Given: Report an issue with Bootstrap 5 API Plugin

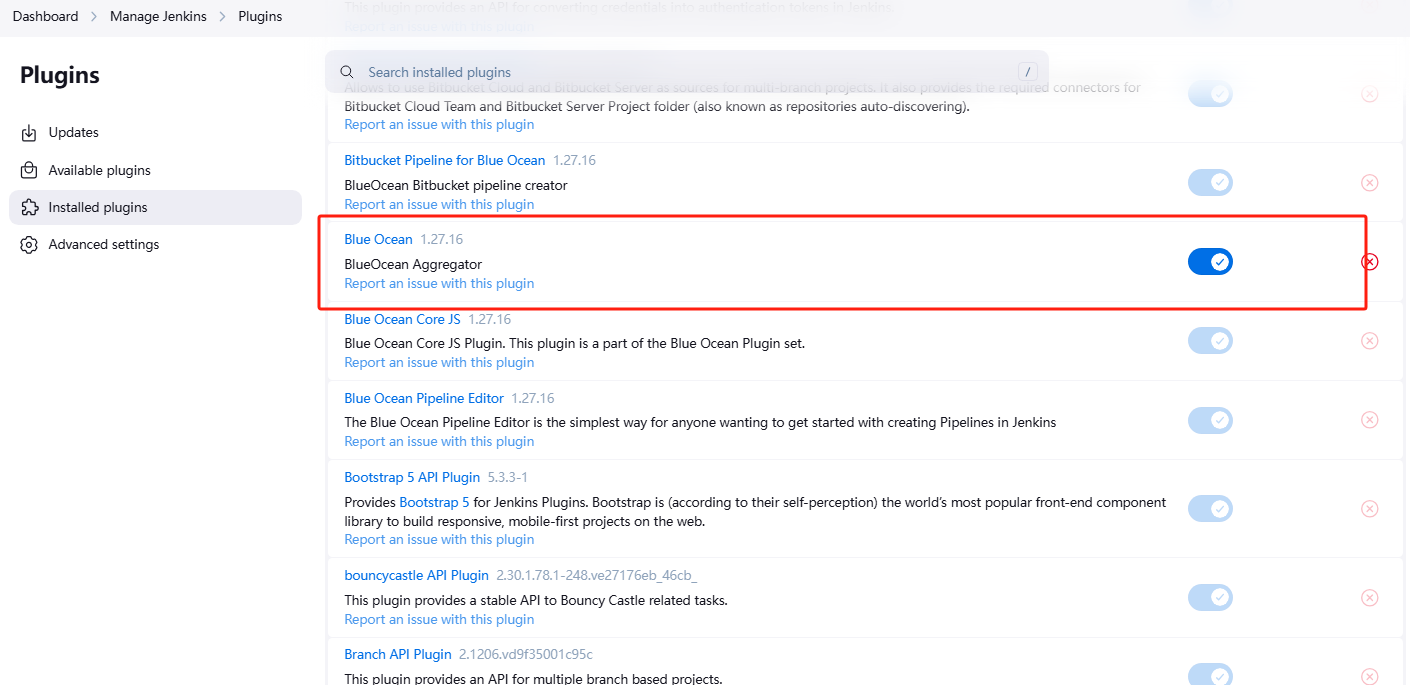Looking at the screenshot, I should coord(439,539).
